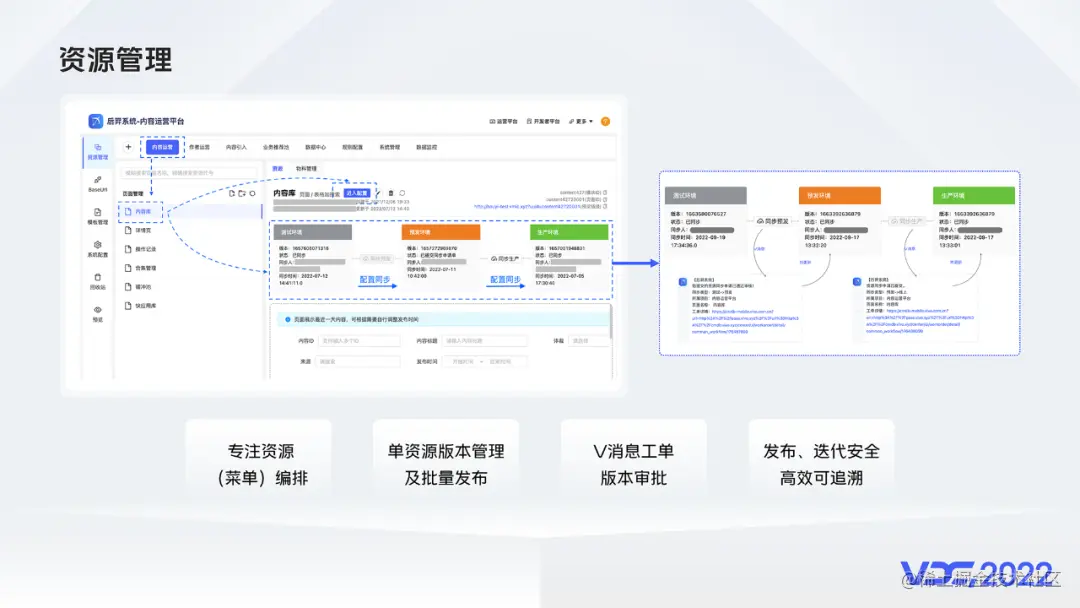Click the 资源管理 icon at sidebar top
The width and height of the screenshot is (1080, 608).
[98, 146]
